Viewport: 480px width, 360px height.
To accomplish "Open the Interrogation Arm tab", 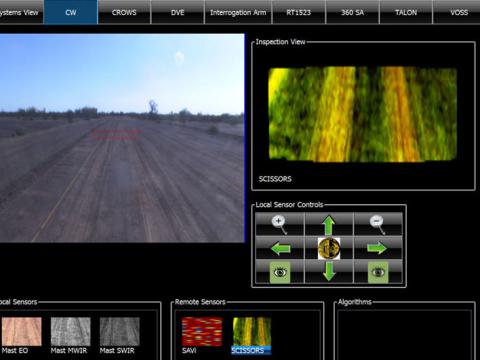I will tap(238, 12).
